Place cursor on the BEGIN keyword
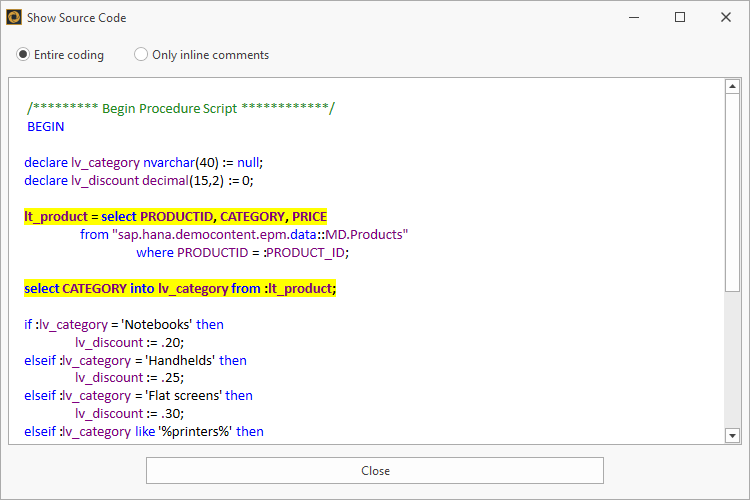The width and height of the screenshot is (750, 500). pos(45,127)
